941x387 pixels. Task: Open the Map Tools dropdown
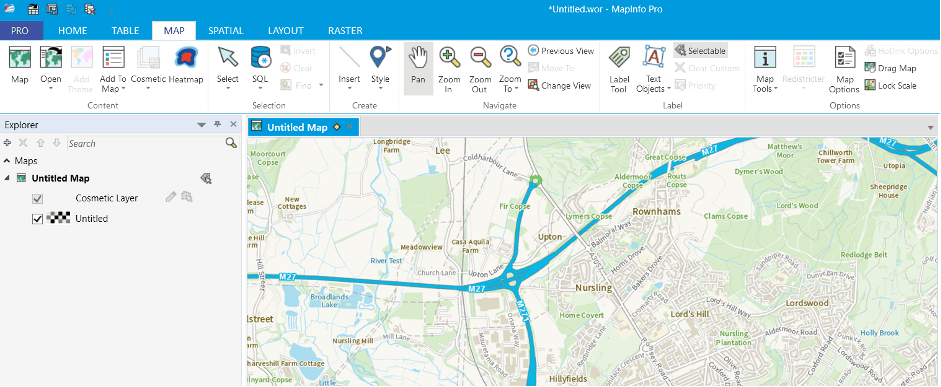click(x=775, y=89)
